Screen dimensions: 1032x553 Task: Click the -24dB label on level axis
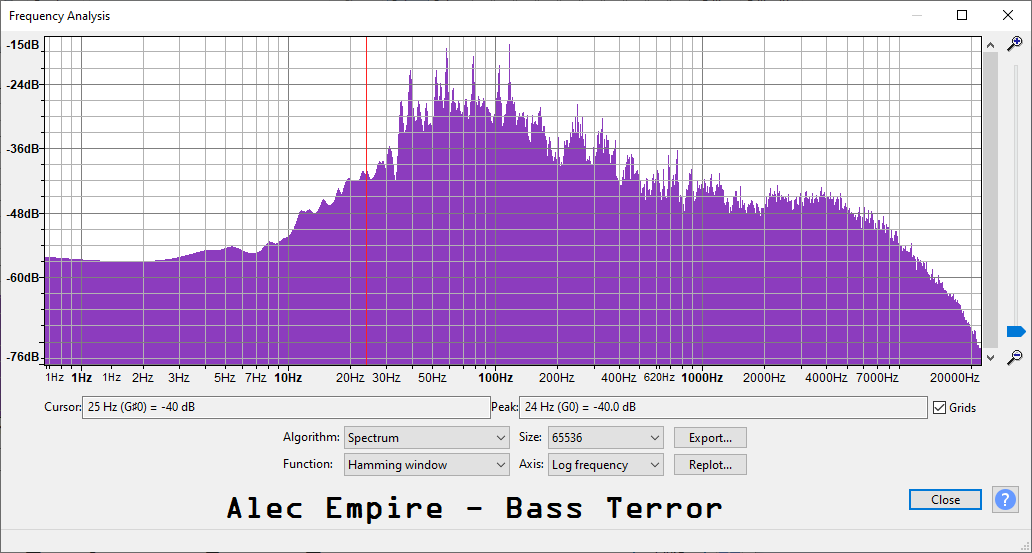pyautogui.click(x=23, y=84)
